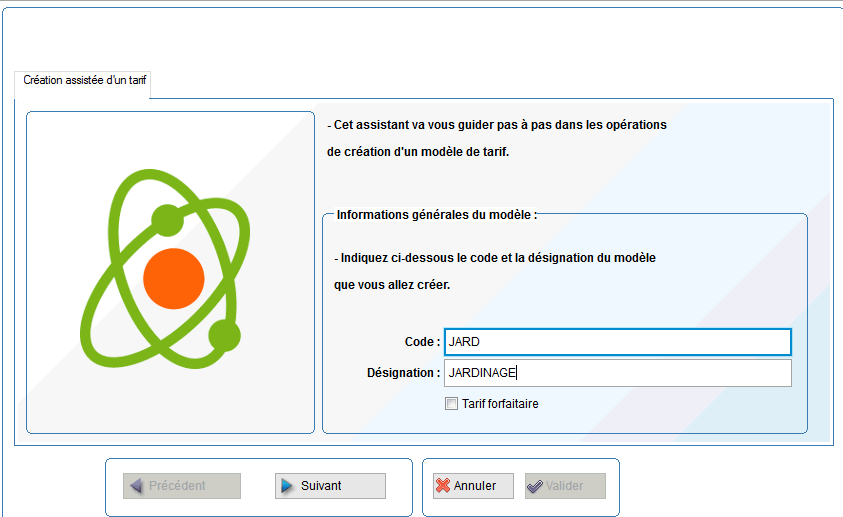Click the blue right-arrow icon on Suivant
This screenshot has height=517, width=843.
click(287, 486)
